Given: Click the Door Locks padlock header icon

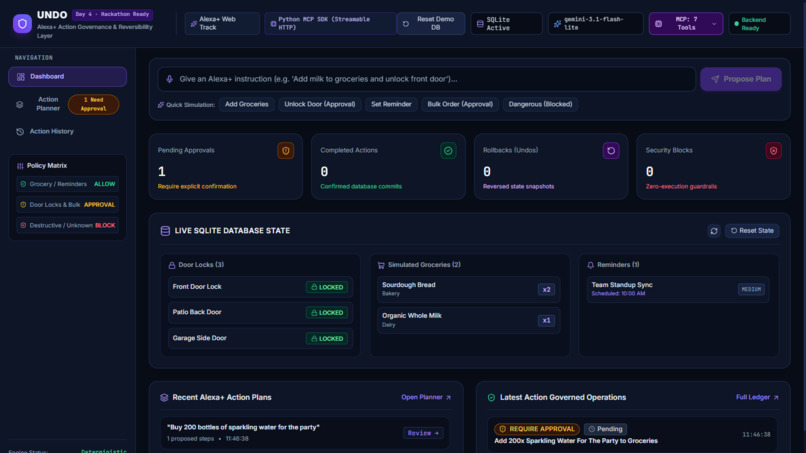Looking at the screenshot, I should click(x=172, y=265).
